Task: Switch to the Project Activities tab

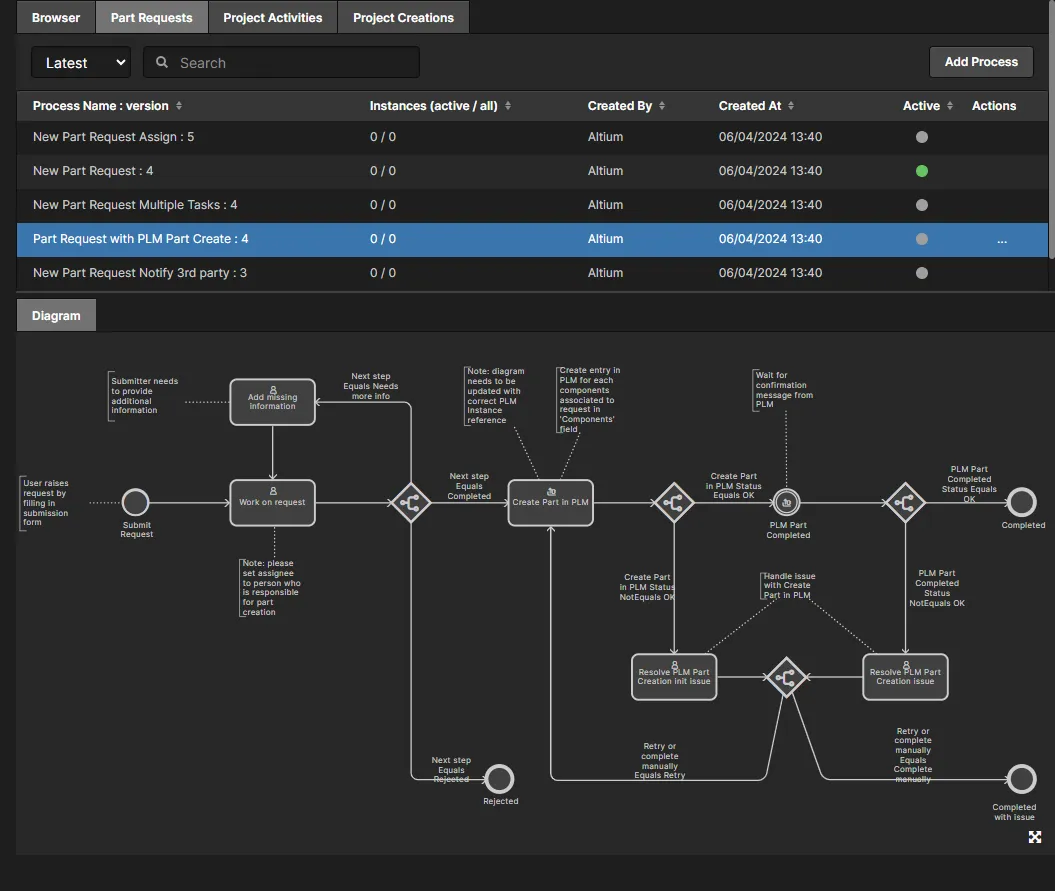Action: (x=273, y=17)
